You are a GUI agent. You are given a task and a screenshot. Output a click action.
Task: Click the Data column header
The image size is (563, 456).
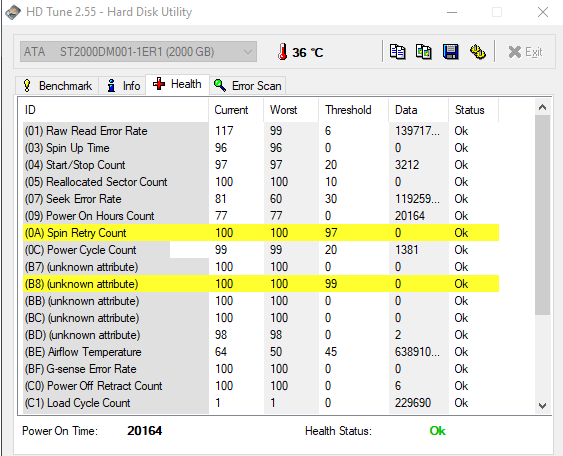(x=419, y=110)
